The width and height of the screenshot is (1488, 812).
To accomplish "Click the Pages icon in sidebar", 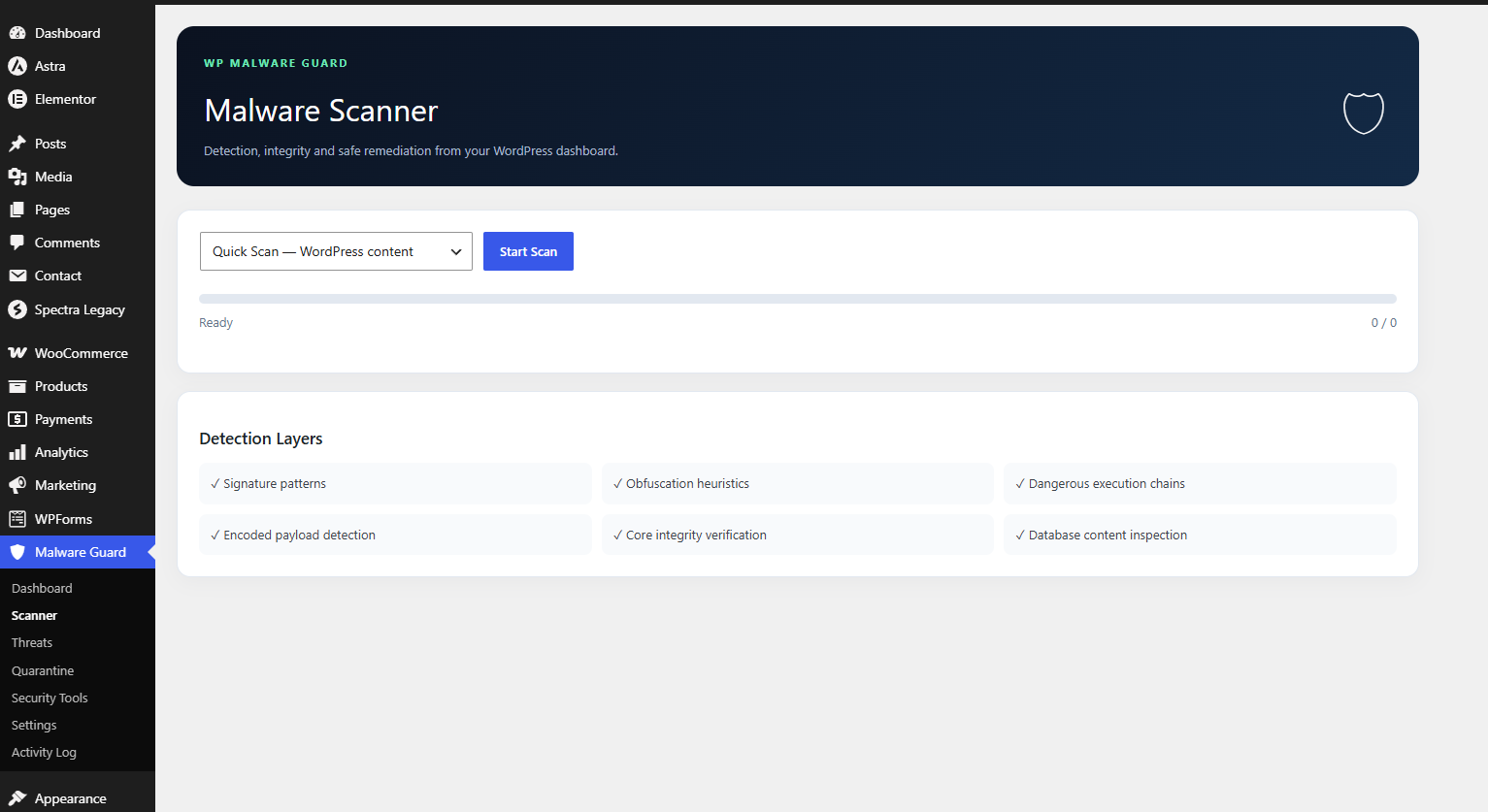I will [17, 210].
